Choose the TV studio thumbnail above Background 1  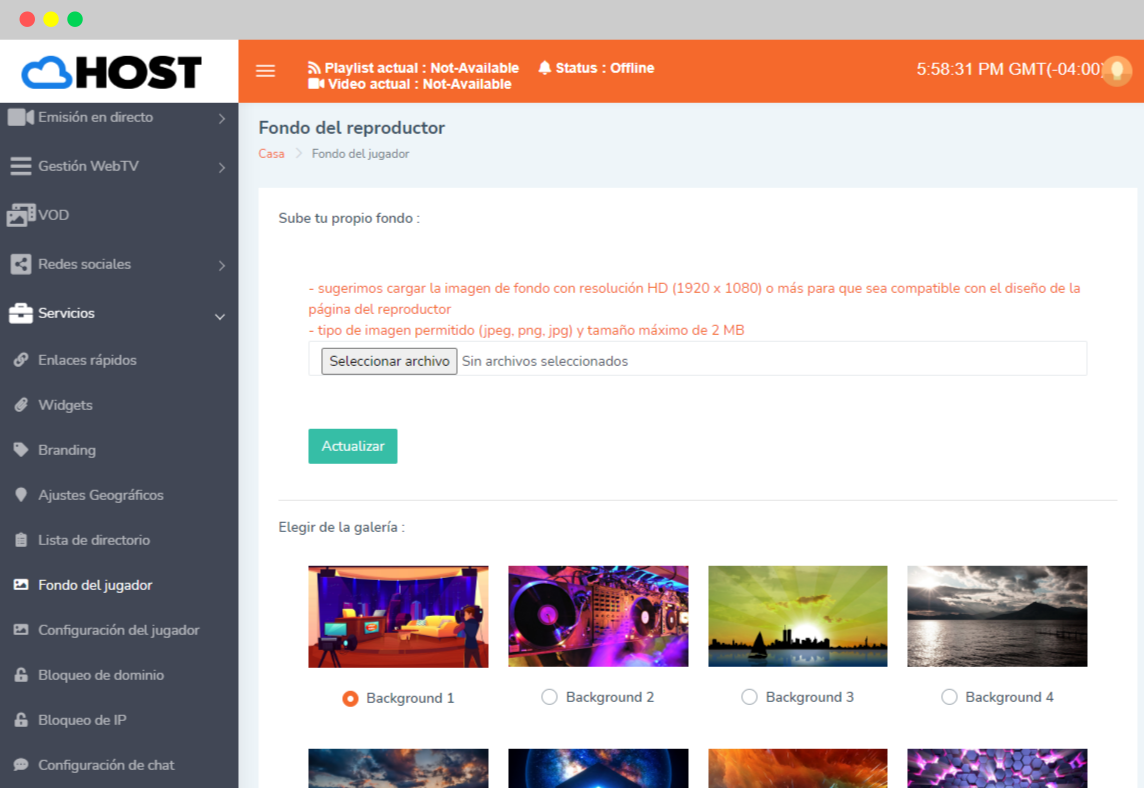[x=398, y=617]
